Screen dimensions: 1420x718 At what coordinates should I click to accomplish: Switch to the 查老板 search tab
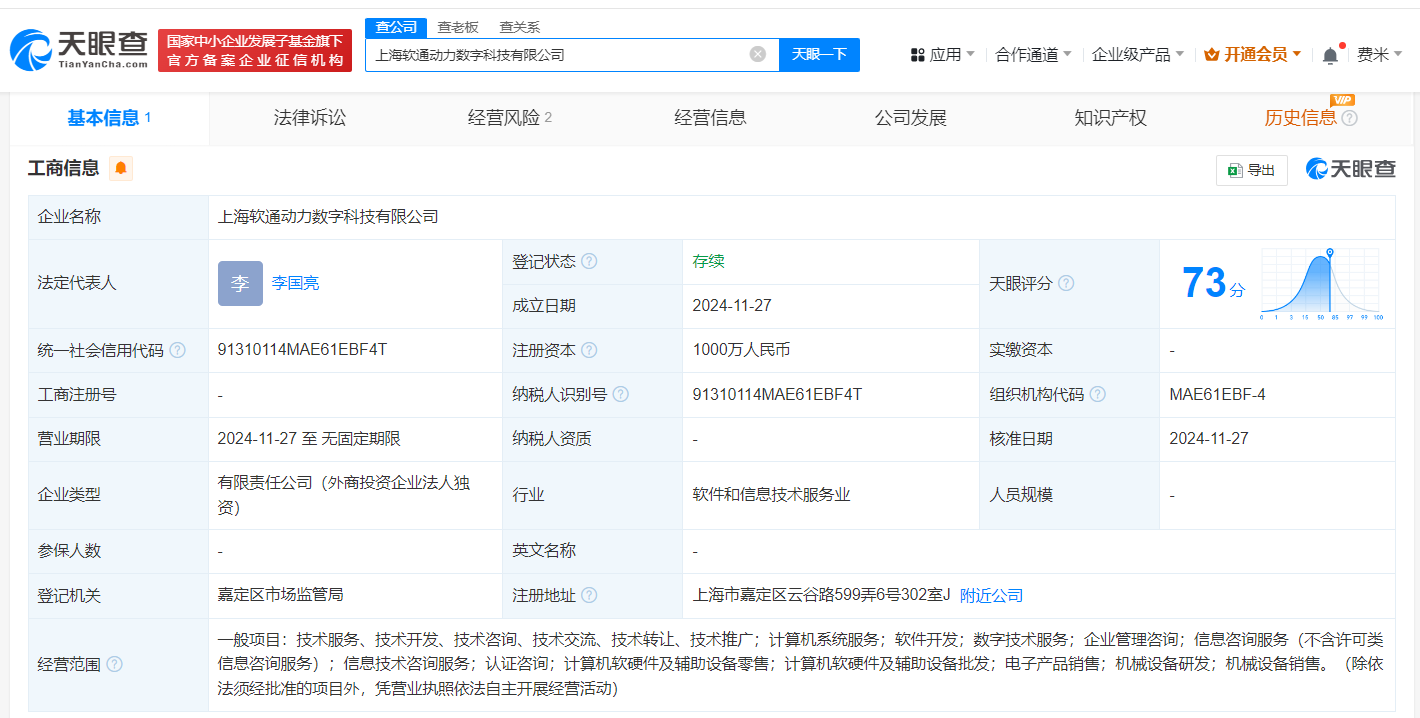point(457,27)
